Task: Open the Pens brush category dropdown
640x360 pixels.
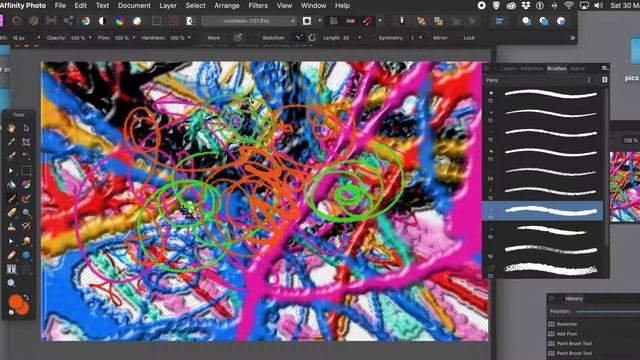Action: 538,80
